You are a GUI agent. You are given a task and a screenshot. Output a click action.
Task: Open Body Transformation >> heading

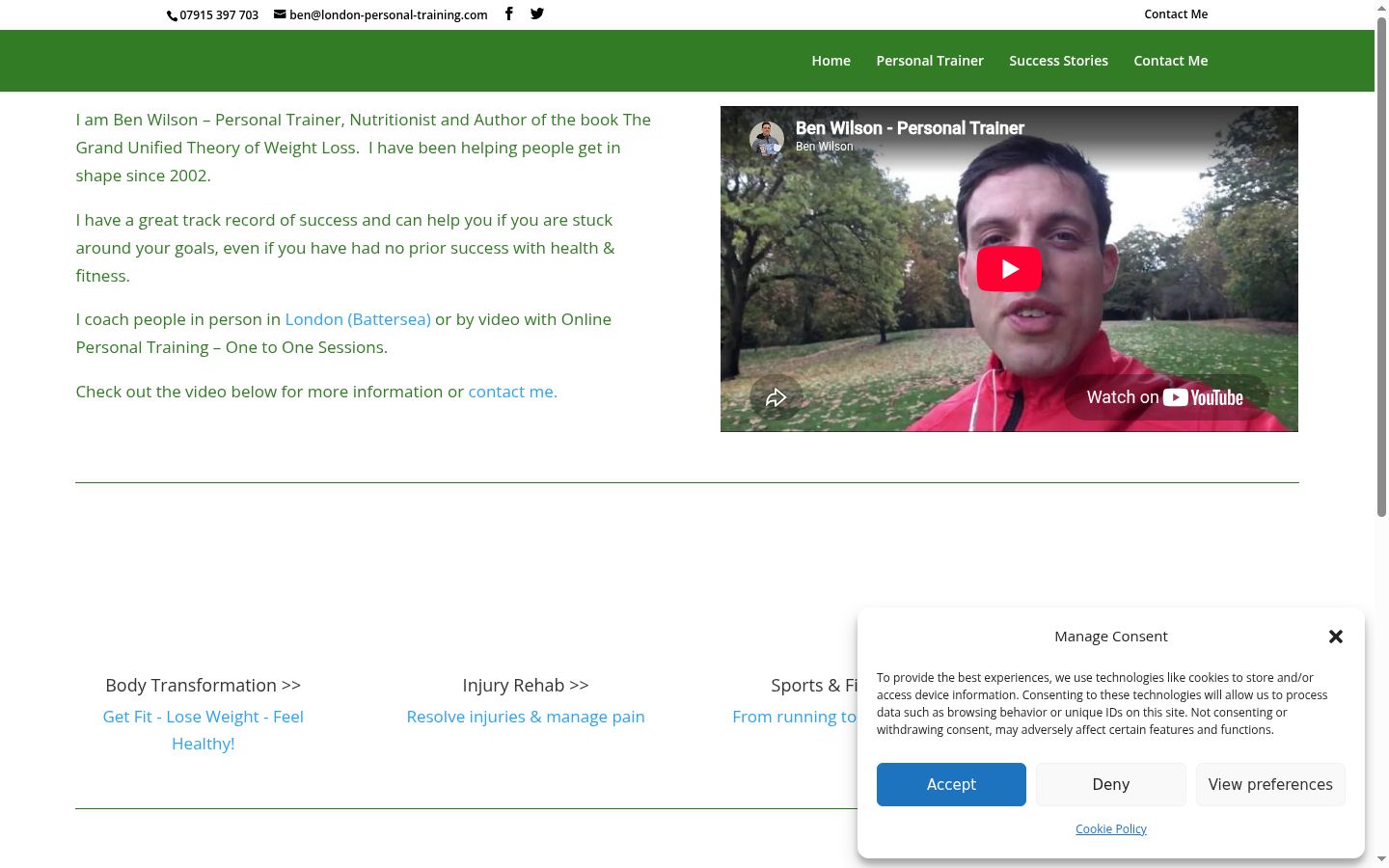(x=203, y=685)
